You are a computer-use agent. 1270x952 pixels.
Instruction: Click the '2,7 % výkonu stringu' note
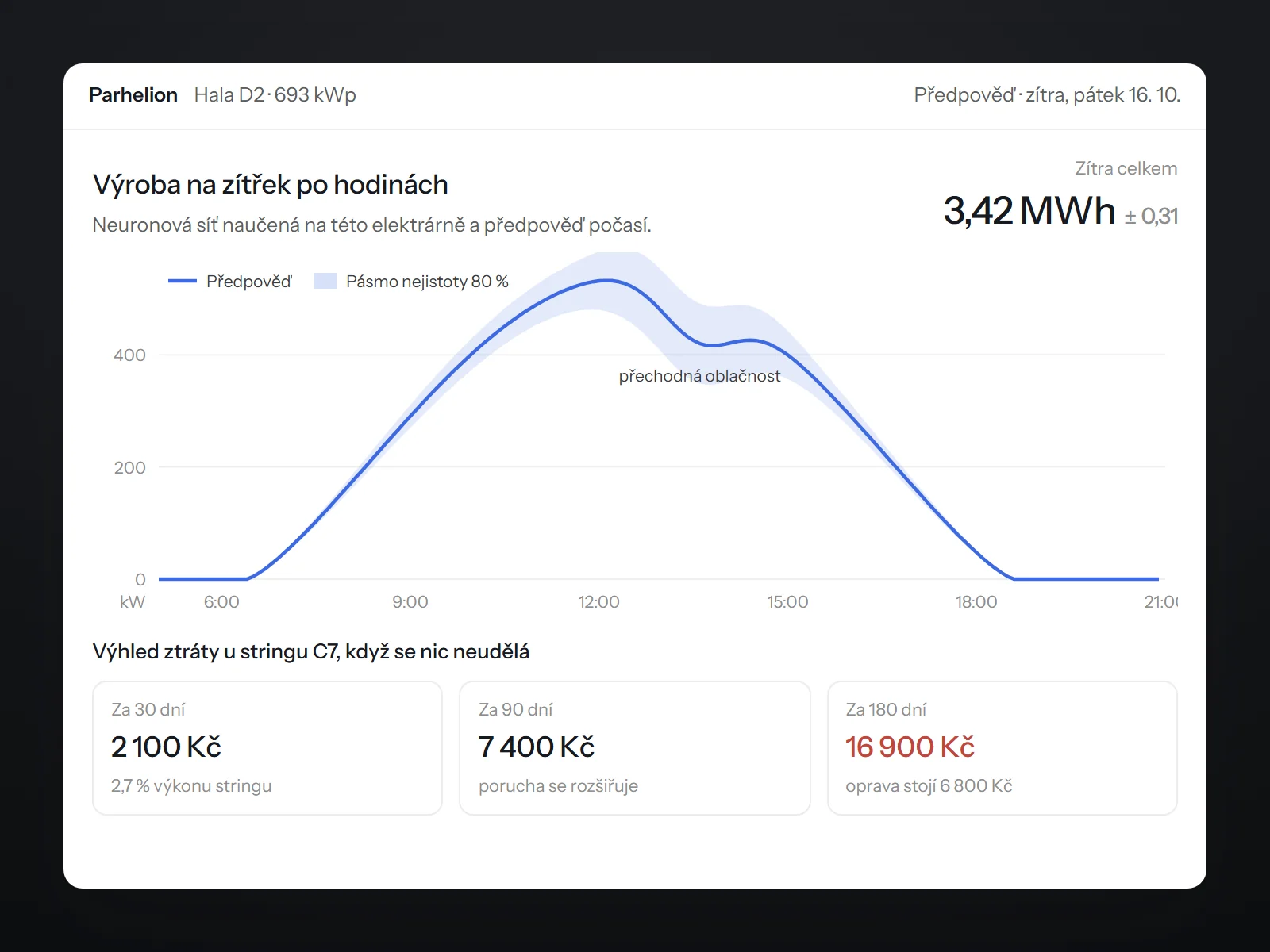[191, 786]
